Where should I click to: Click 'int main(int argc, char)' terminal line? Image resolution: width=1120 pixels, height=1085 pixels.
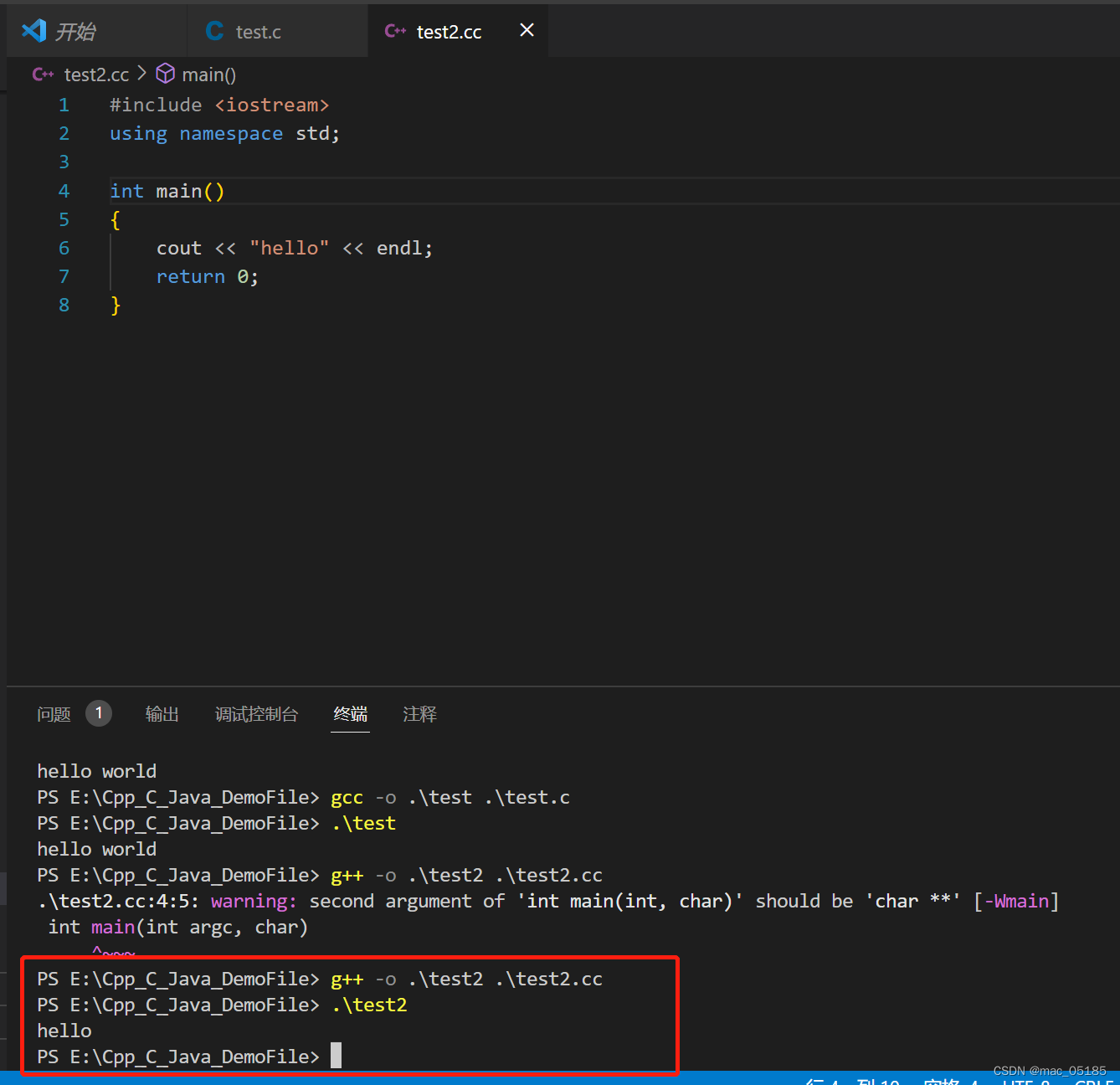178,928
